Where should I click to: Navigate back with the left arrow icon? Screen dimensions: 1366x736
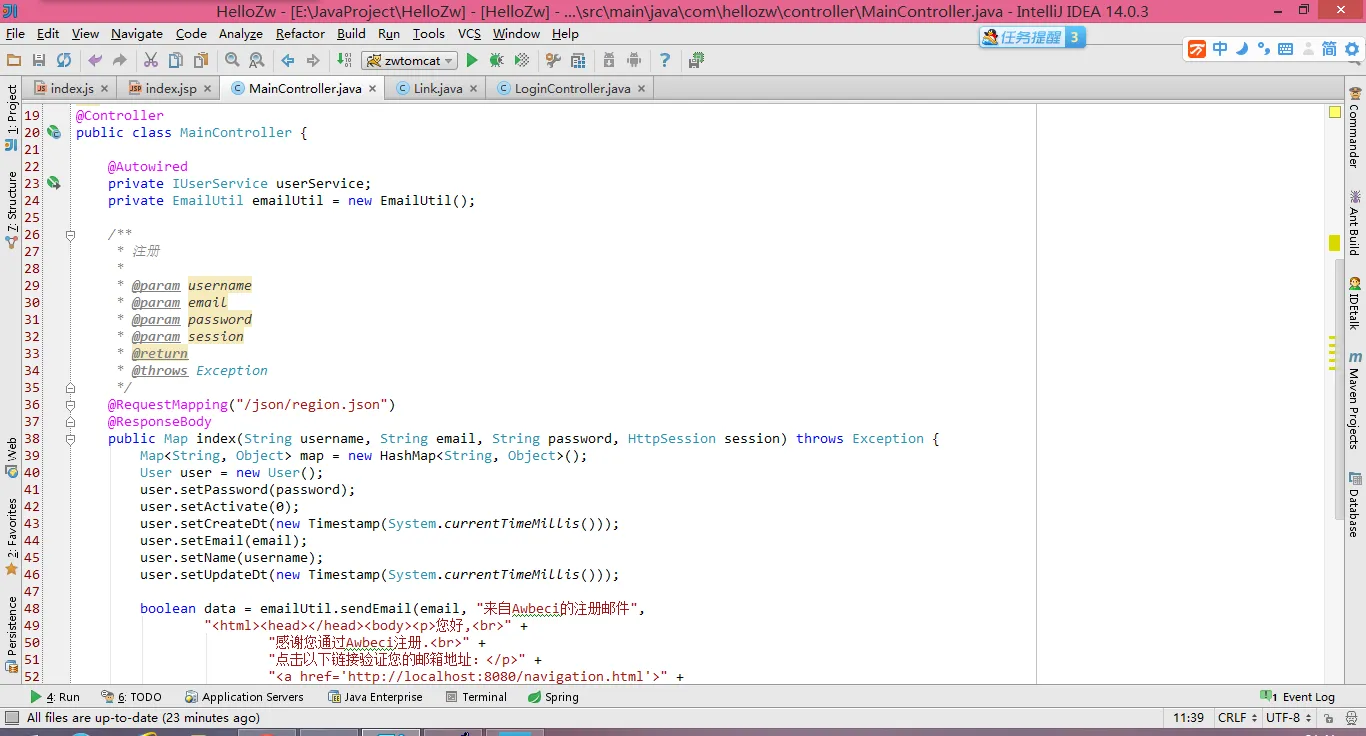tap(288, 61)
